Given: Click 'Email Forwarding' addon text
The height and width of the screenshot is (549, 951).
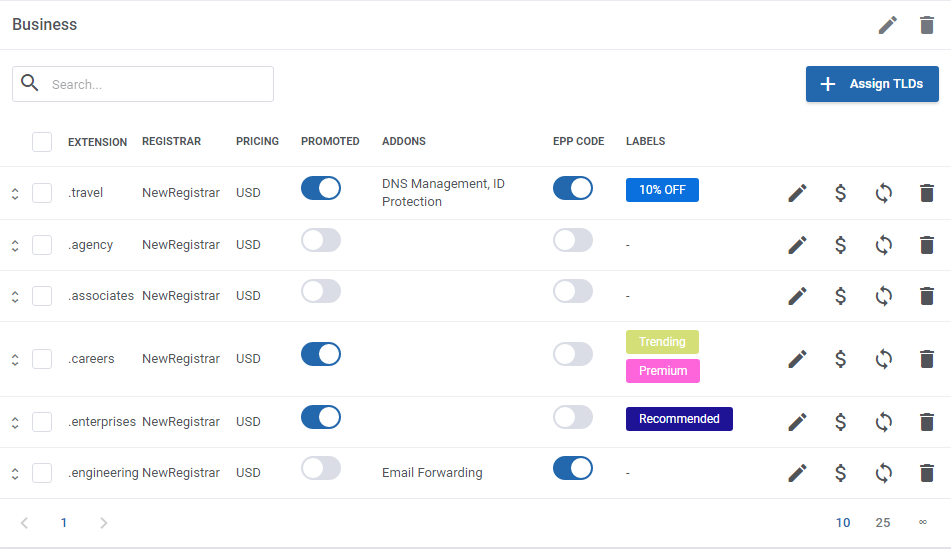Looking at the screenshot, I should point(432,473).
